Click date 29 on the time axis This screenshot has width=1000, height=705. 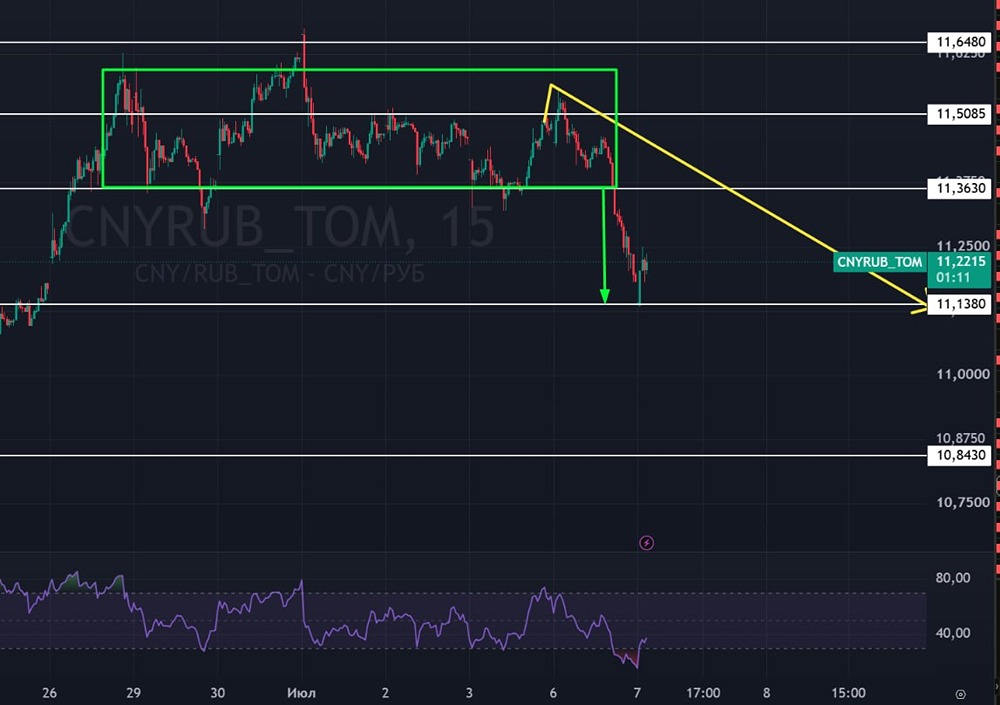coord(133,693)
